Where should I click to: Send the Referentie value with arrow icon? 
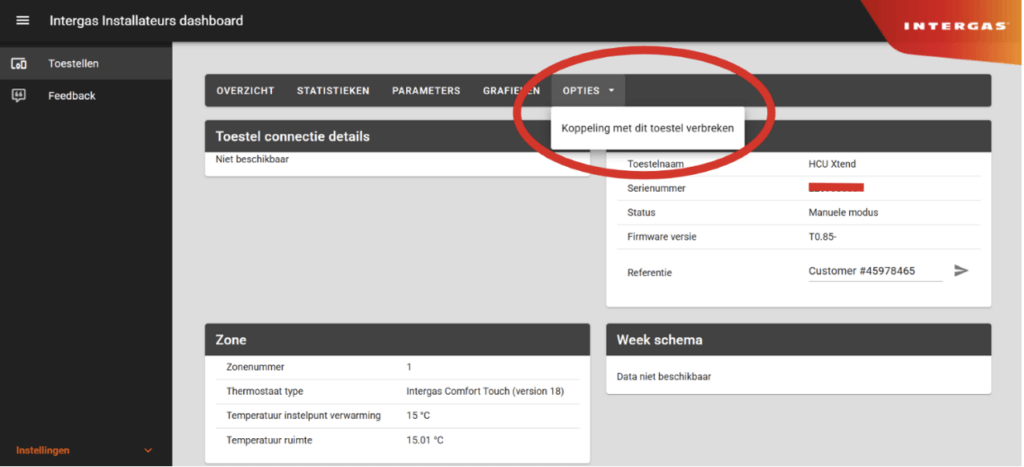pyautogui.click(x=961, y=270)
